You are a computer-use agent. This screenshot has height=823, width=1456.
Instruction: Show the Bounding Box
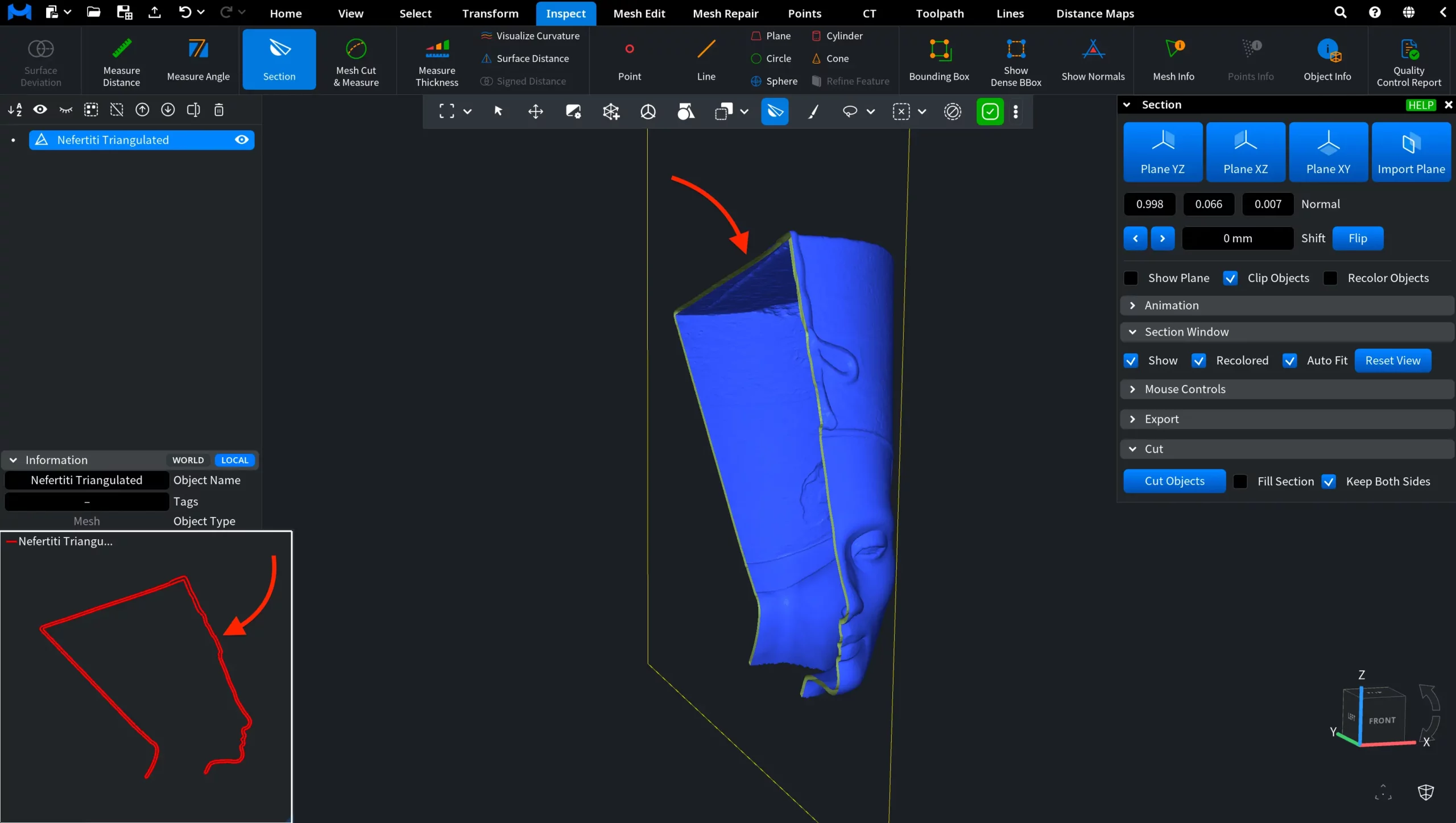pos(939,60)
